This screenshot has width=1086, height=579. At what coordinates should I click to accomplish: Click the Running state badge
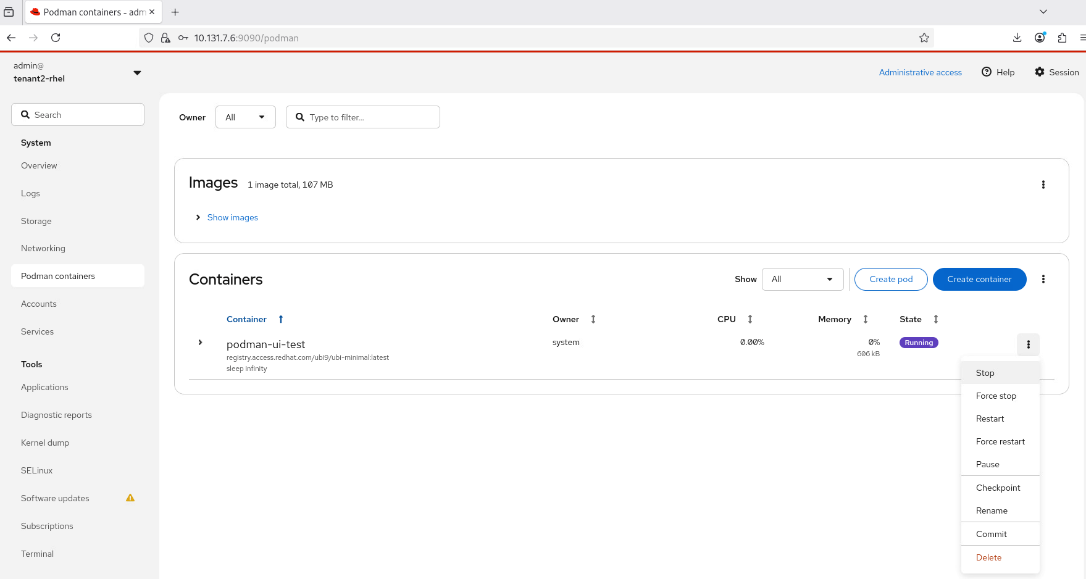(x=918, y=342)
